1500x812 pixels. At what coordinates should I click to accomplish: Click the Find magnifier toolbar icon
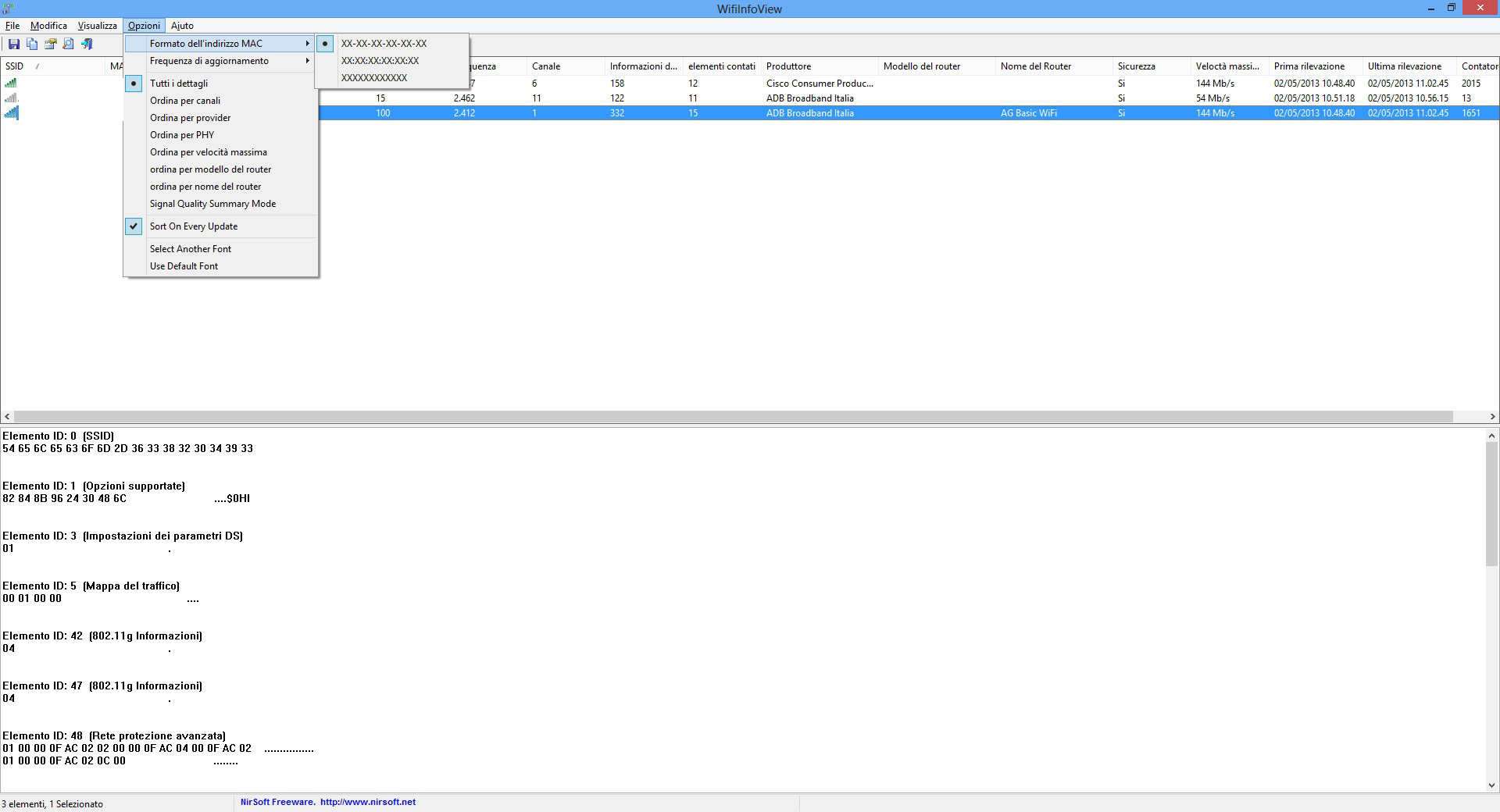(x=68, y=44)
